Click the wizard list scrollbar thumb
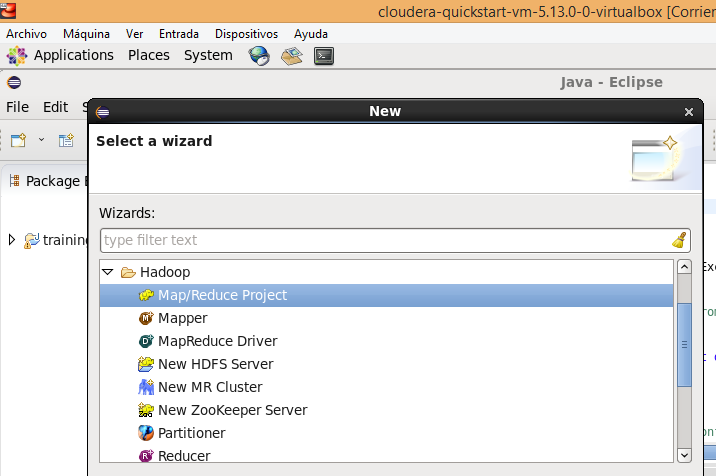 [x=684, y=345]
